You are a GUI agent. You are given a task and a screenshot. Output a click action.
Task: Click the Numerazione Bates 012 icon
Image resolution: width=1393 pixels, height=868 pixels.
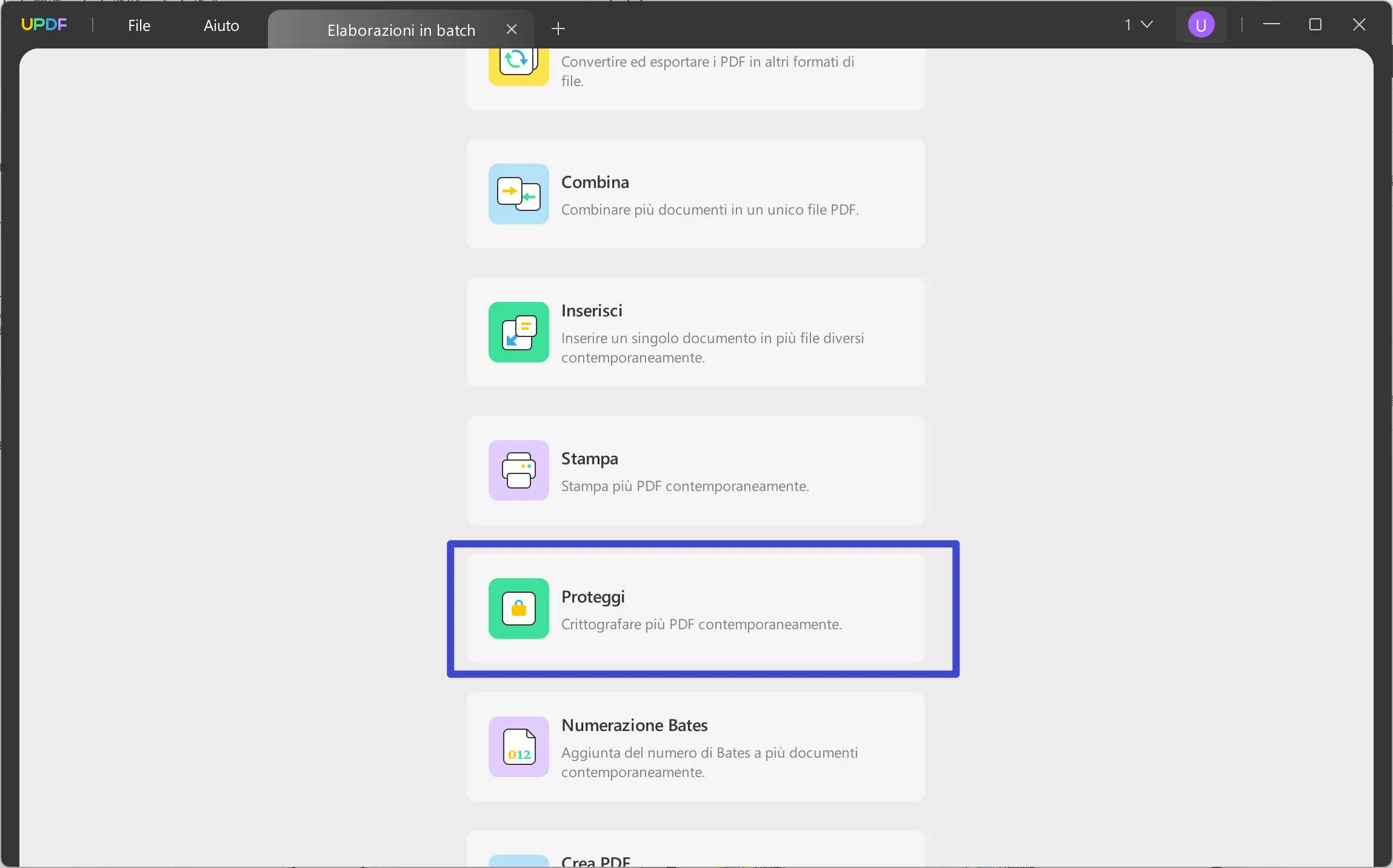pyautogui.click(x=519, y=747)
